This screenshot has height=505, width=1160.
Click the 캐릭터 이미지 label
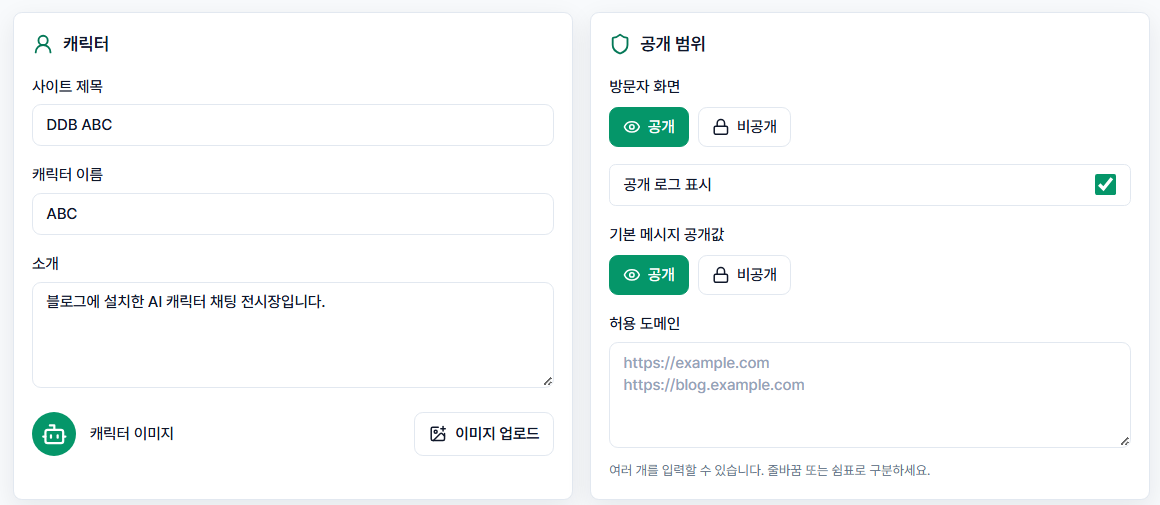pyautogui.click(x=132, y=434)
